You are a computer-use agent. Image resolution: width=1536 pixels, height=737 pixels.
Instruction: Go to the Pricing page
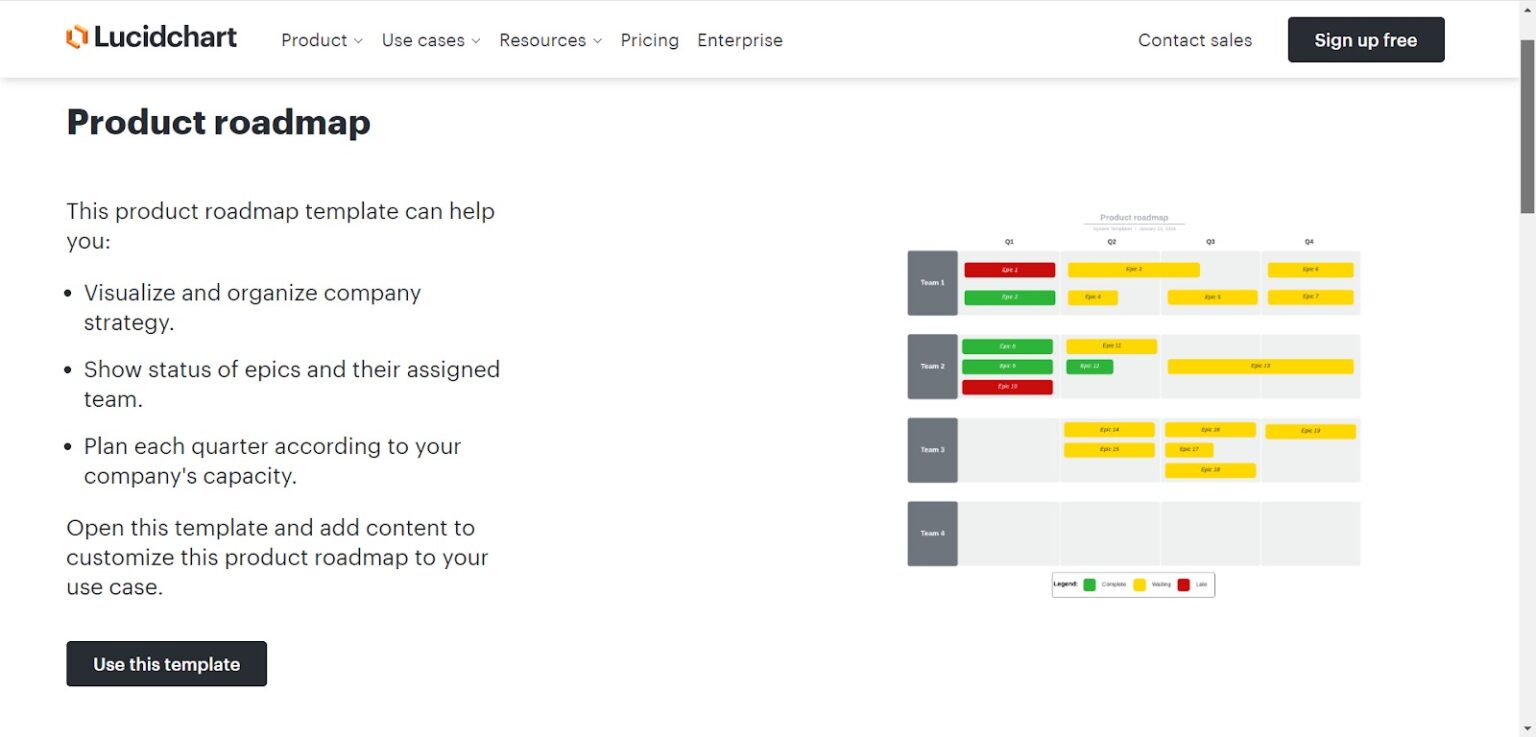pos(649,40)
